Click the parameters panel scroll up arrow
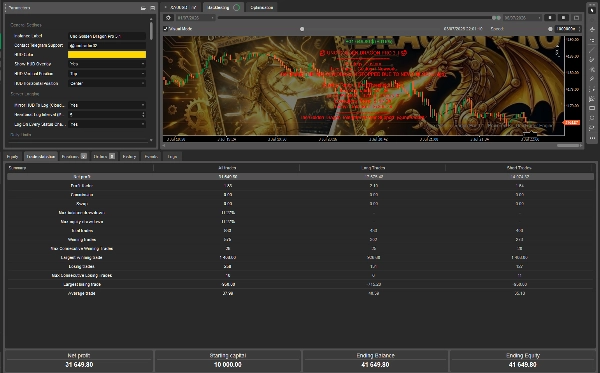 click(x=151, y=19)
